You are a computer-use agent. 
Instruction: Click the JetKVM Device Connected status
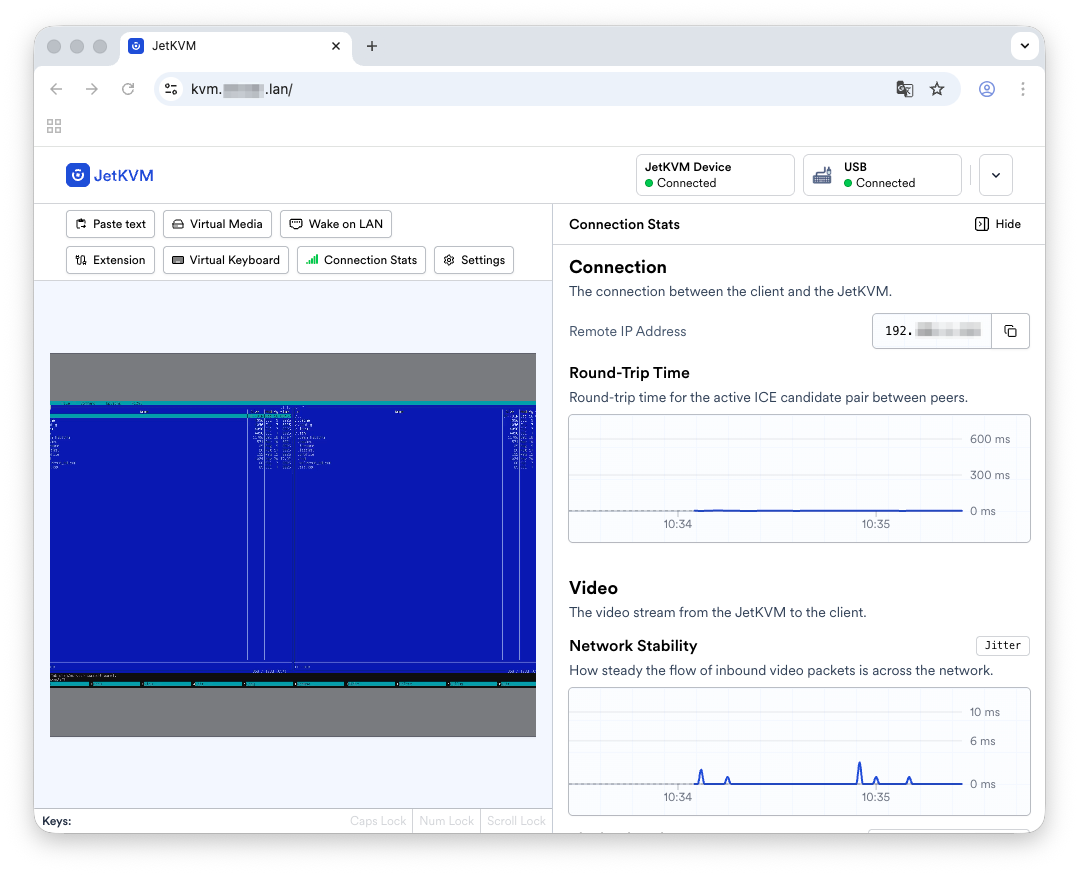pyautogui.click(x=715, y=175)
